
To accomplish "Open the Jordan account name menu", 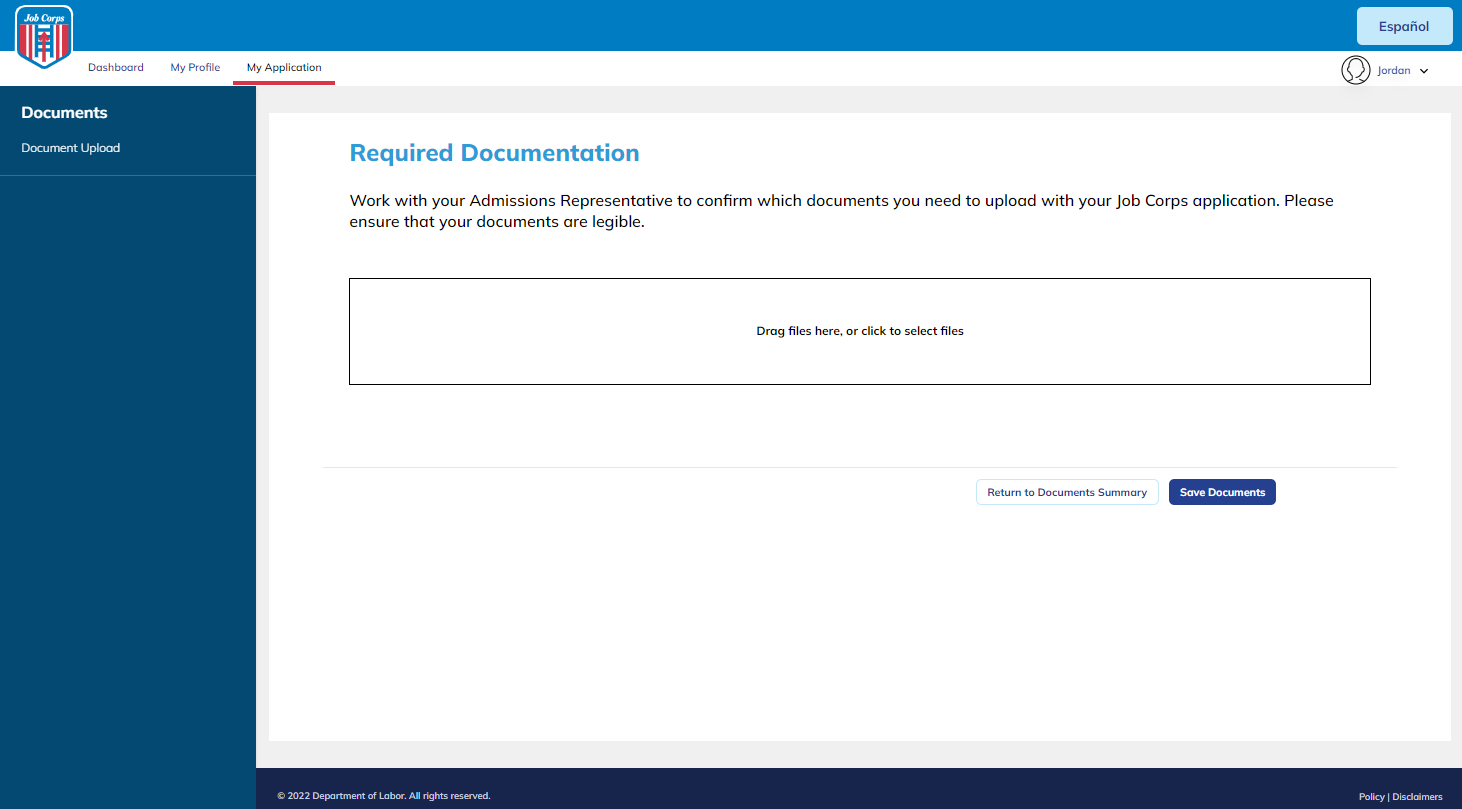I will pos(1393,71).
